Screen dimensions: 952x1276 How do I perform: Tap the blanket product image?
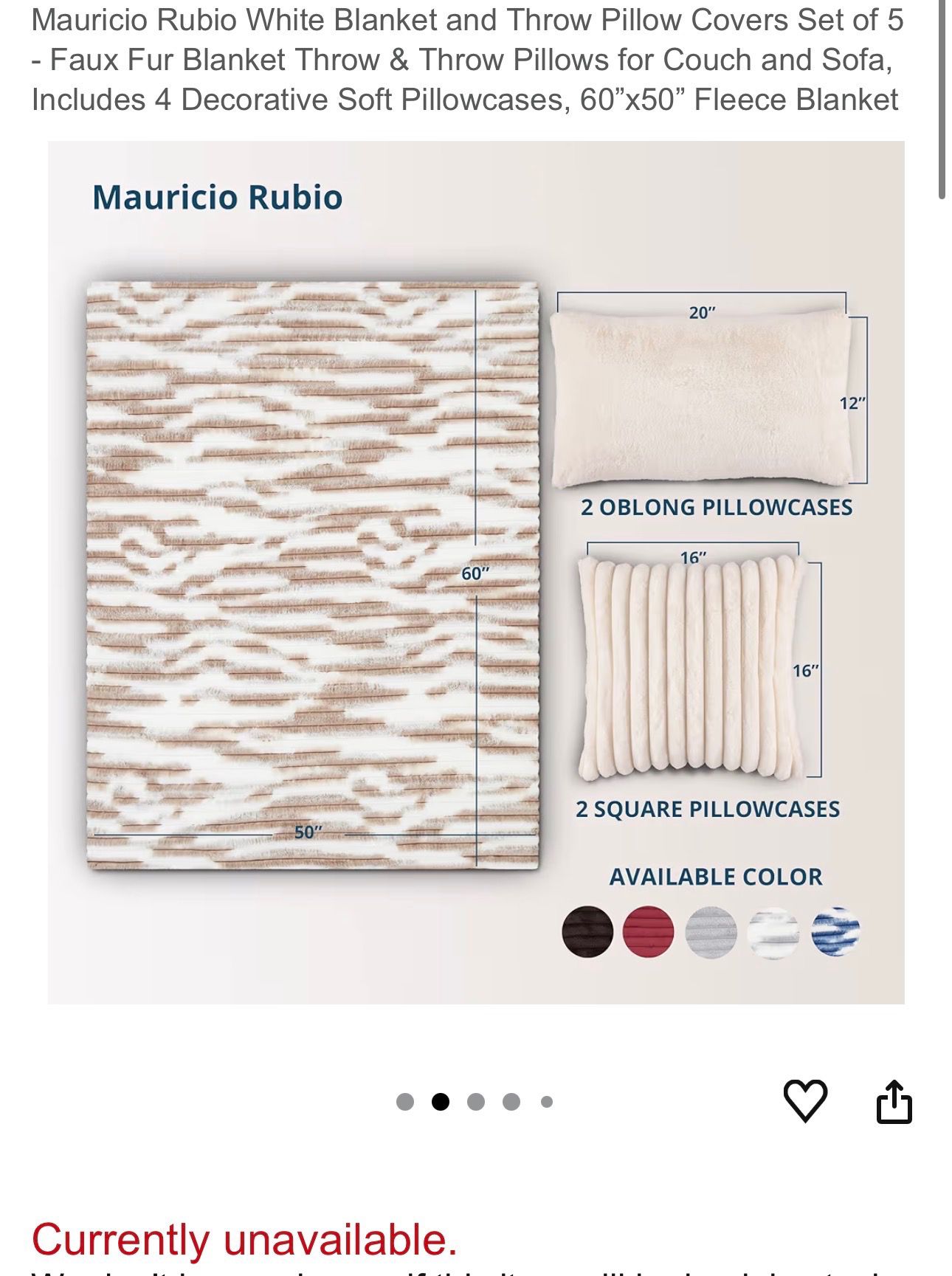(x=313, y=574)
